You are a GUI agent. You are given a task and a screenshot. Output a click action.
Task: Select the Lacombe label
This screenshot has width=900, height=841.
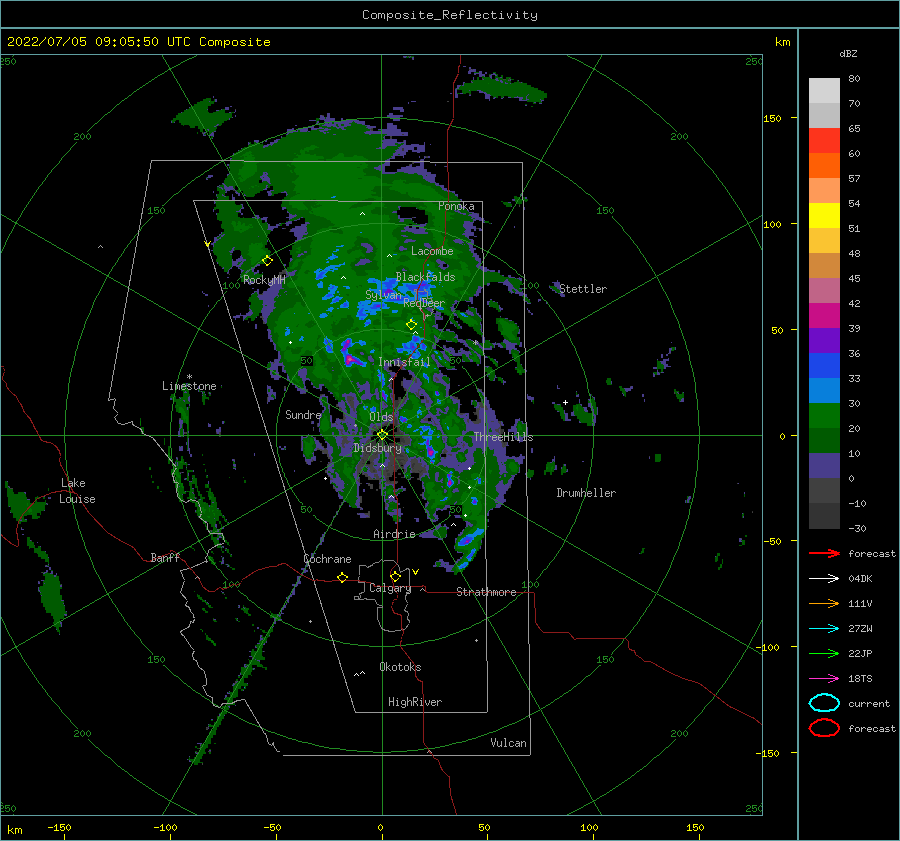pyautogui.click(x=432, y=251)
